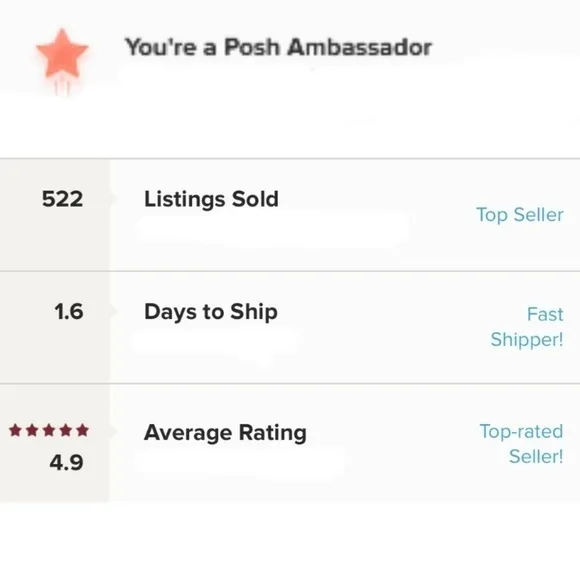Click the arrow notch beside the star rating
The width and height of the screenshot is (580, 580).
coord(113,431)
